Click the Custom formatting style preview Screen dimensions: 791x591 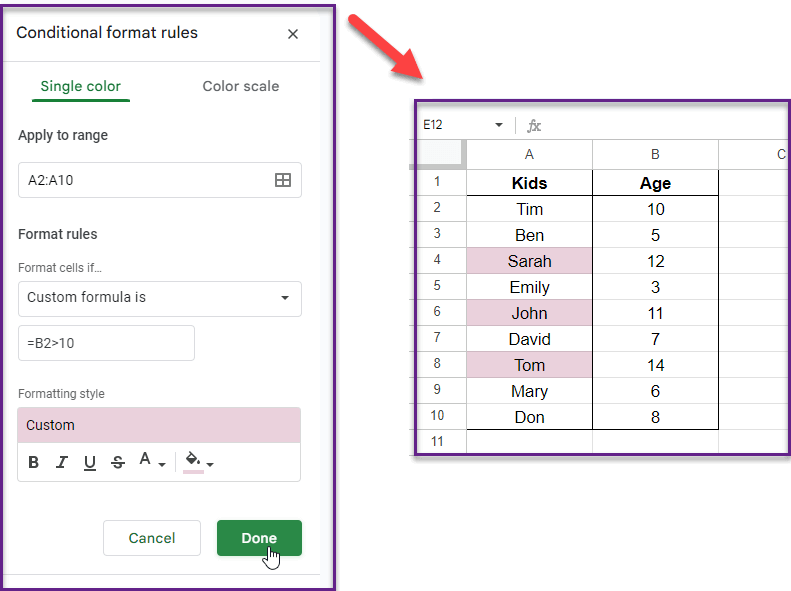point(160,425)
